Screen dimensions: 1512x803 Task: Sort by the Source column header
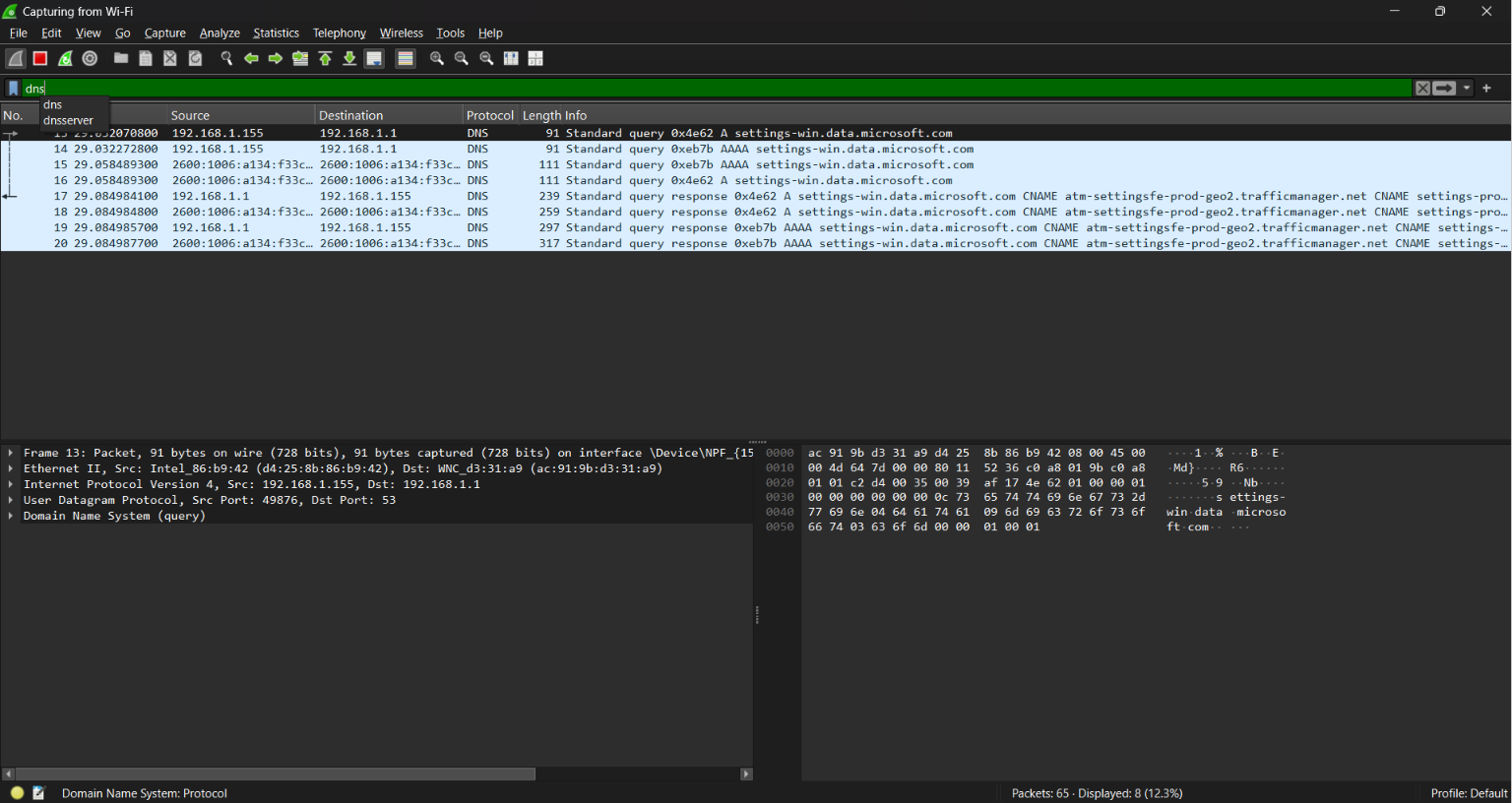[x=240, y=115]
